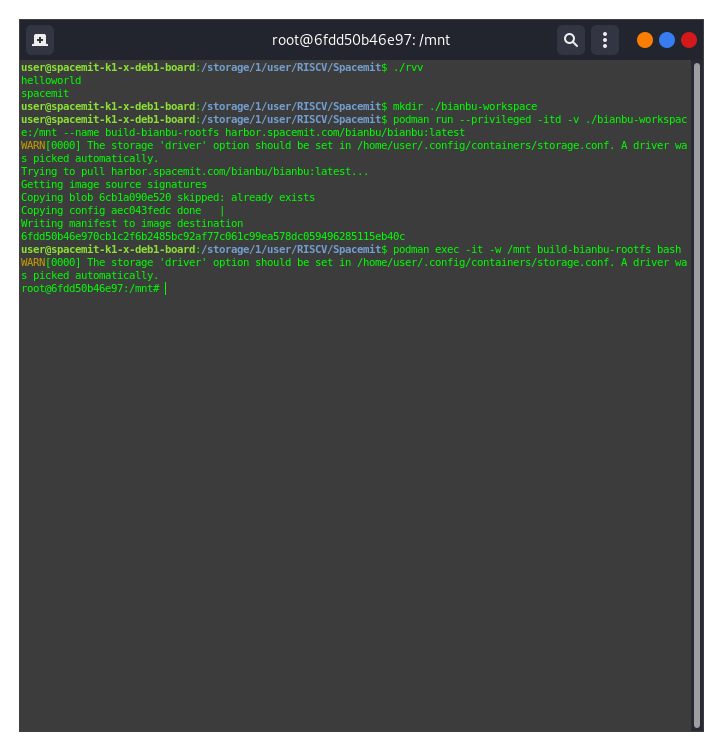Click the 'Writing manifest to image destination' line
Screen dimensions: 723x751
pyautogui.click(x=132, y=223)
